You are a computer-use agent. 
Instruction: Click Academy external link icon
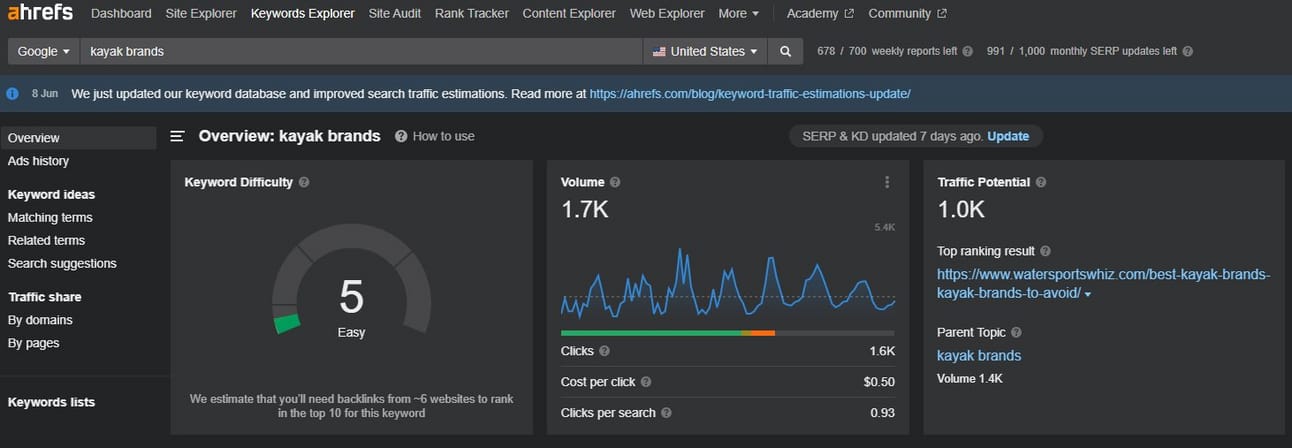click(849, 14)
